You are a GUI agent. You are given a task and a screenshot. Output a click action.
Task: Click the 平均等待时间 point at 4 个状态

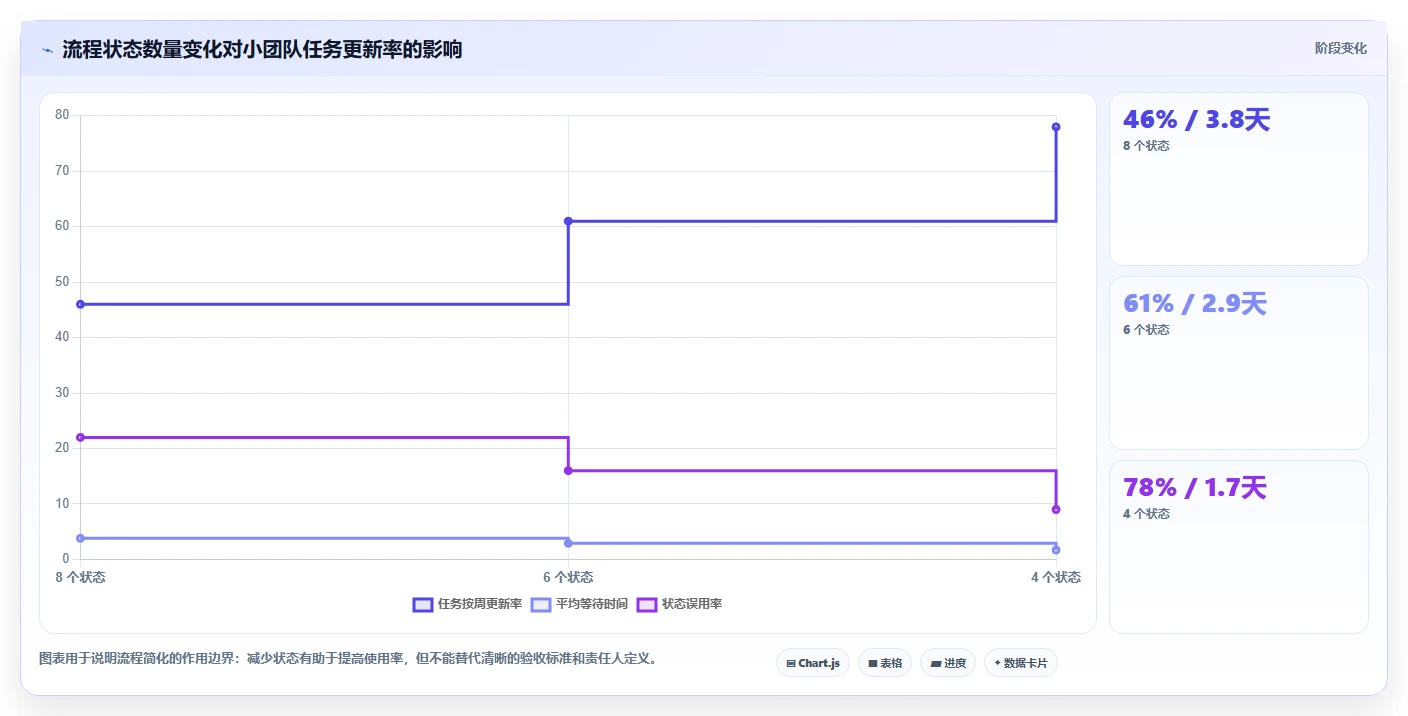point(1056,550)
